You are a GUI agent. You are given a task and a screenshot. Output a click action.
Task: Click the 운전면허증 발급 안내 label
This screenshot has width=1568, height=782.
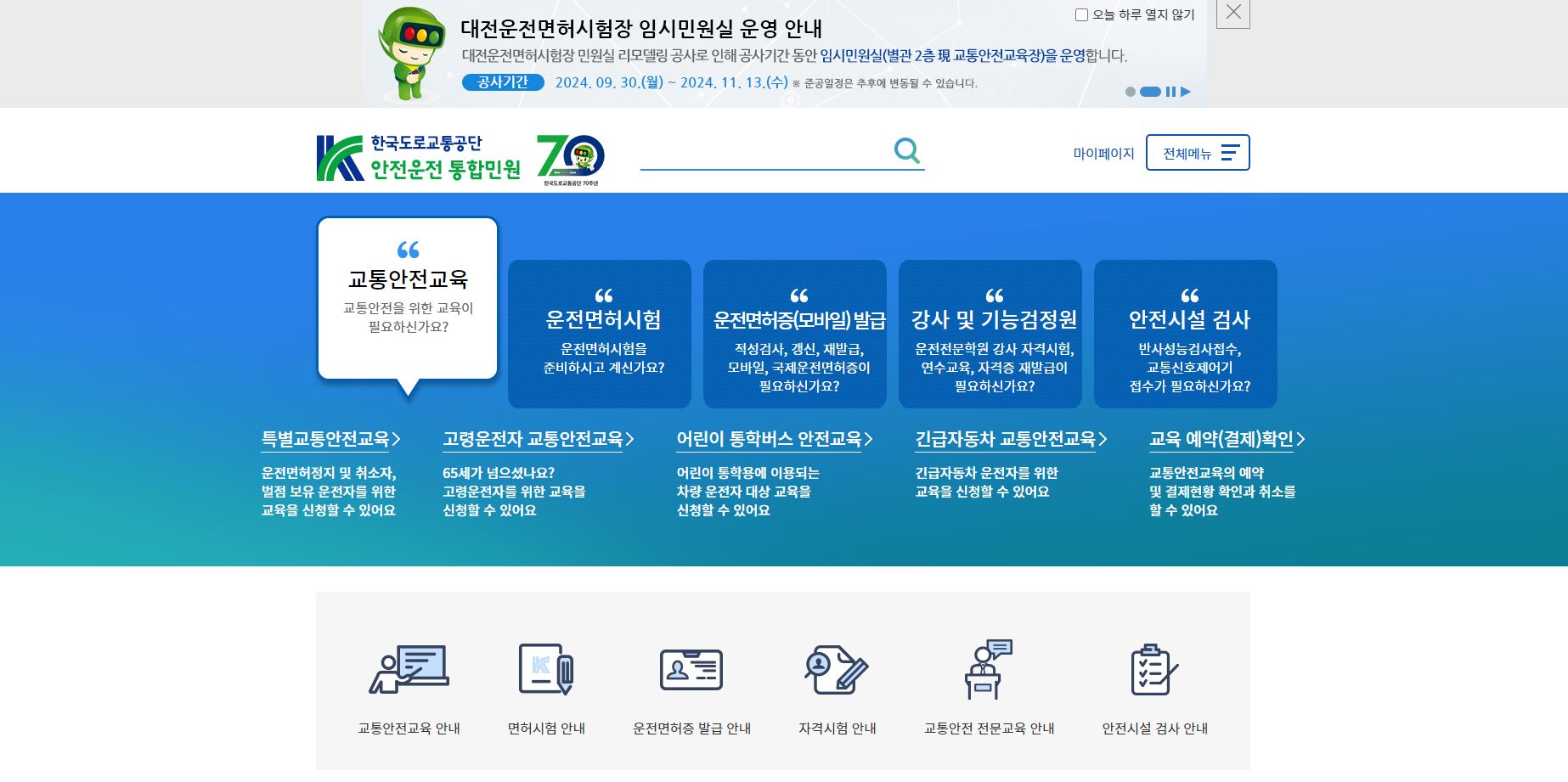click(x=691, y=729)
